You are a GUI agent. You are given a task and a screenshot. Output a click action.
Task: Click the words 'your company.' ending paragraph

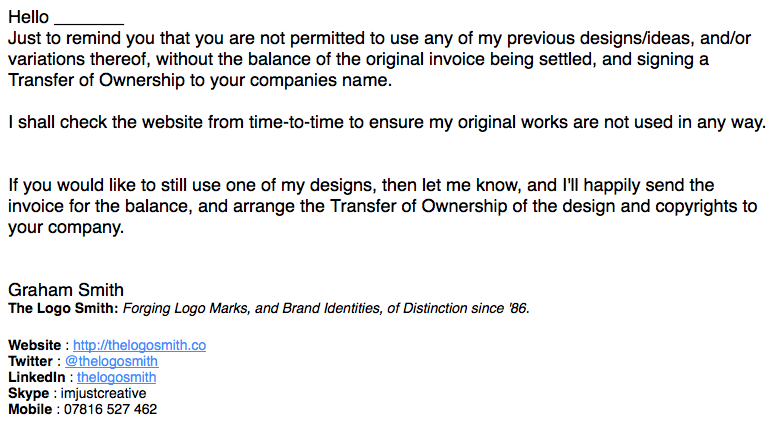pos(66,228)
